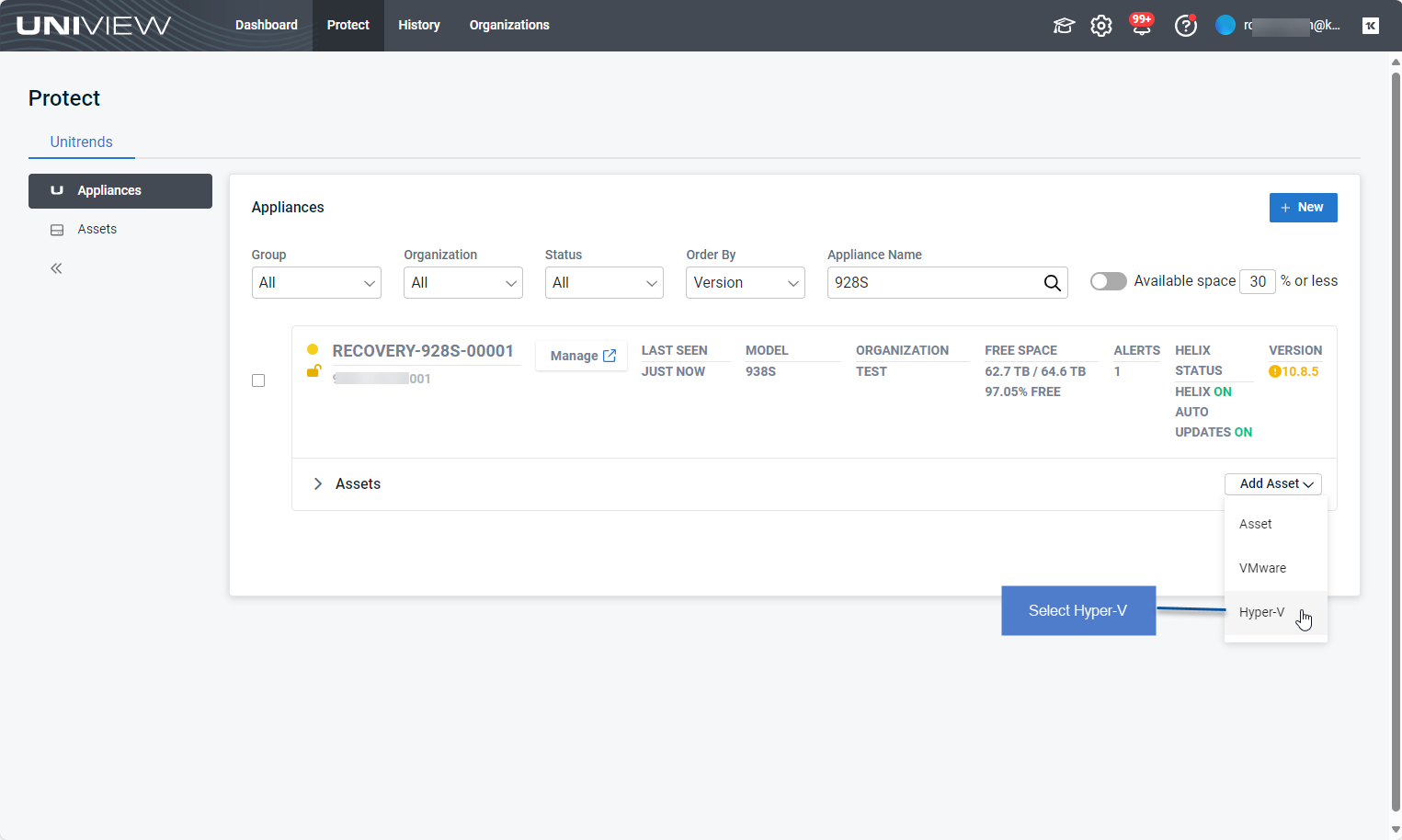The image size is (1402, 840).
Task: Click the RECOVERY-928S-00001 appliance name
Action: click(423, 351)
